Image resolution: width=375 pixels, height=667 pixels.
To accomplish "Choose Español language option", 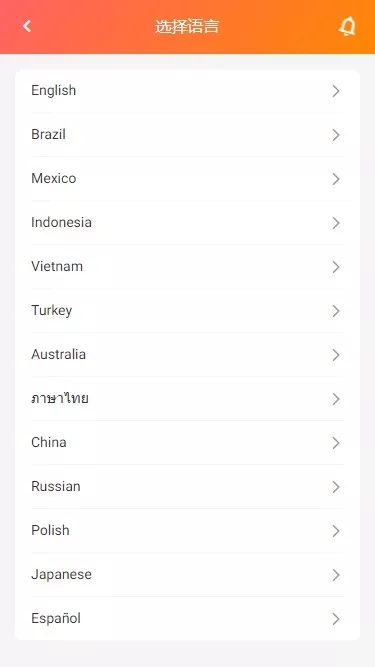I will [188, 619].
